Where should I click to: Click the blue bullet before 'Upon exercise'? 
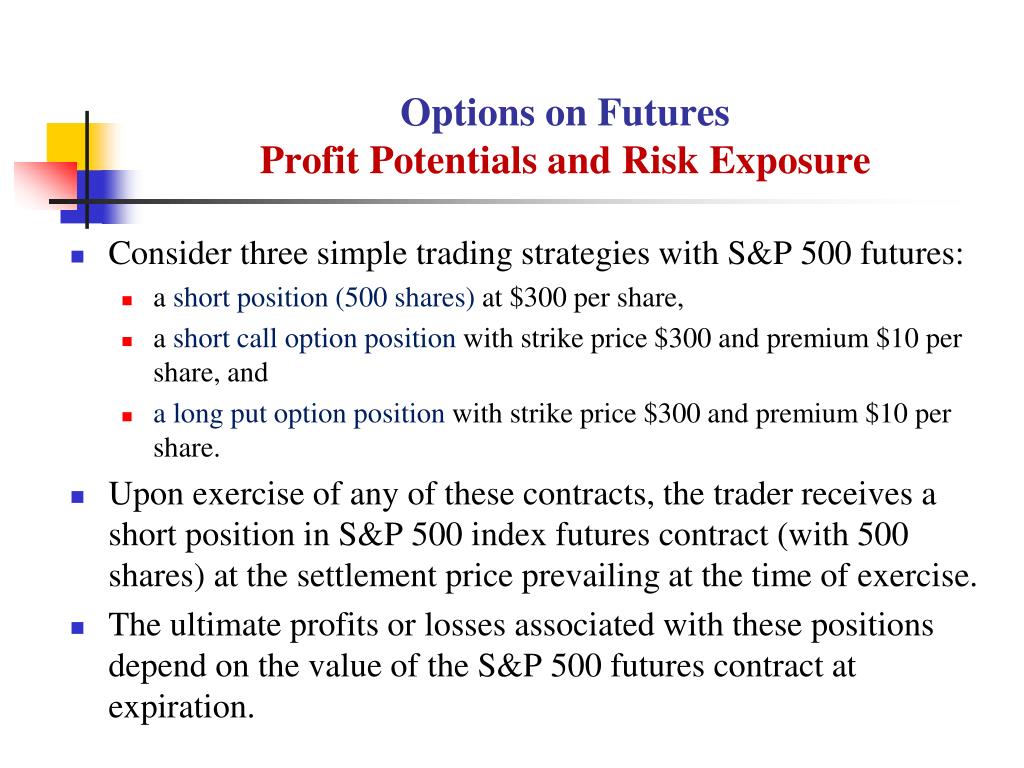(78, 498)
